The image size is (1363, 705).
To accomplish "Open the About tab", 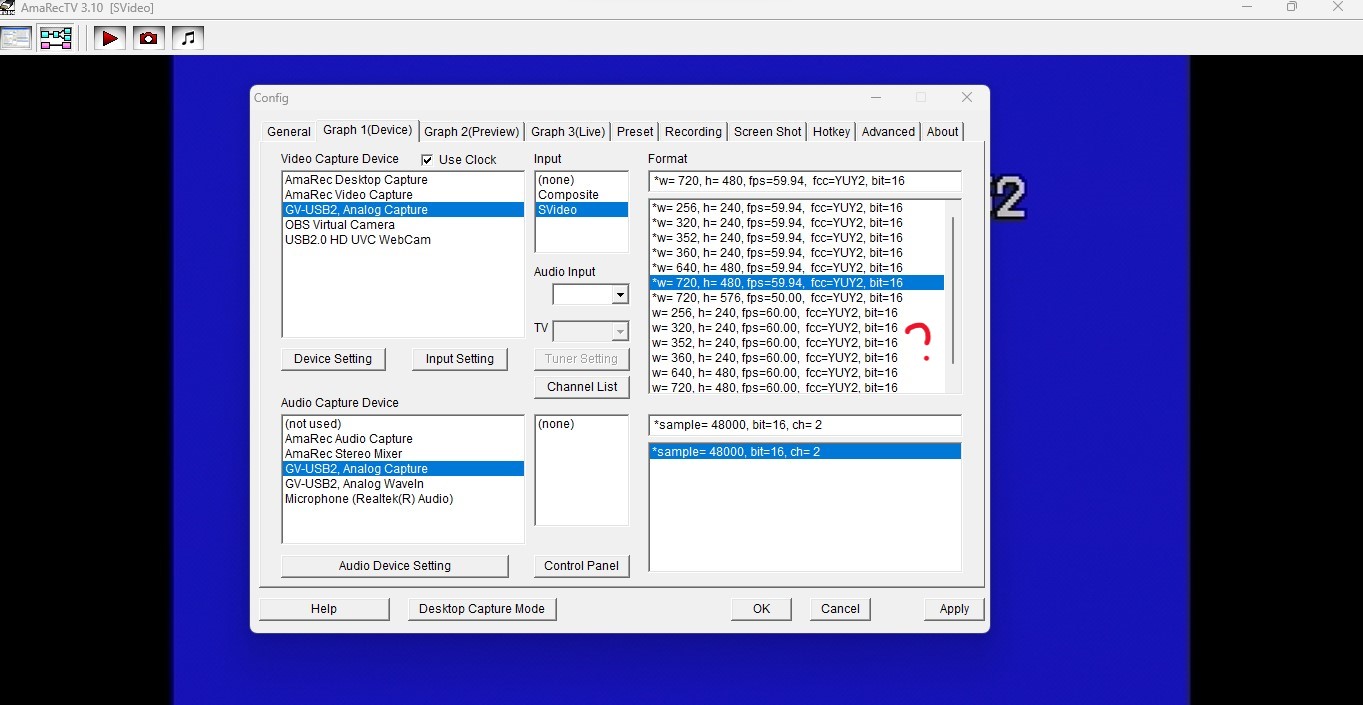I will click(x=942, y=131).
